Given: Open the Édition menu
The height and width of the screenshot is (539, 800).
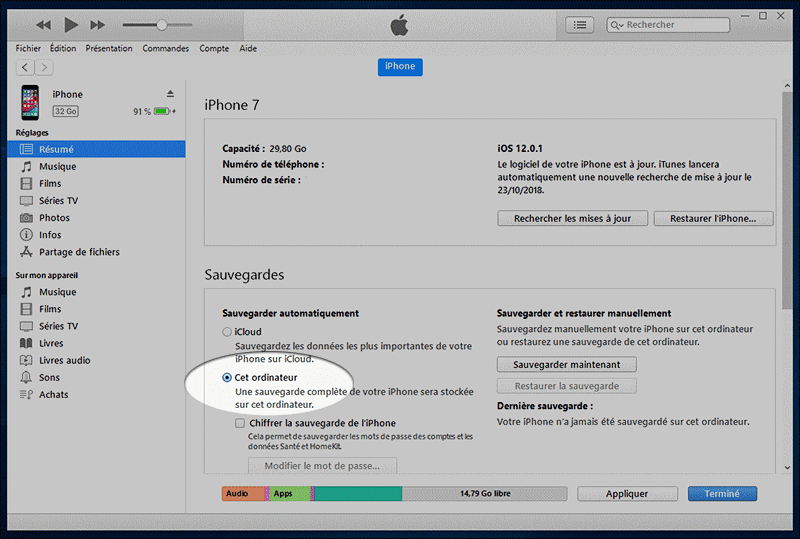Looking at the screenshot, I should [x=63, y=48].
